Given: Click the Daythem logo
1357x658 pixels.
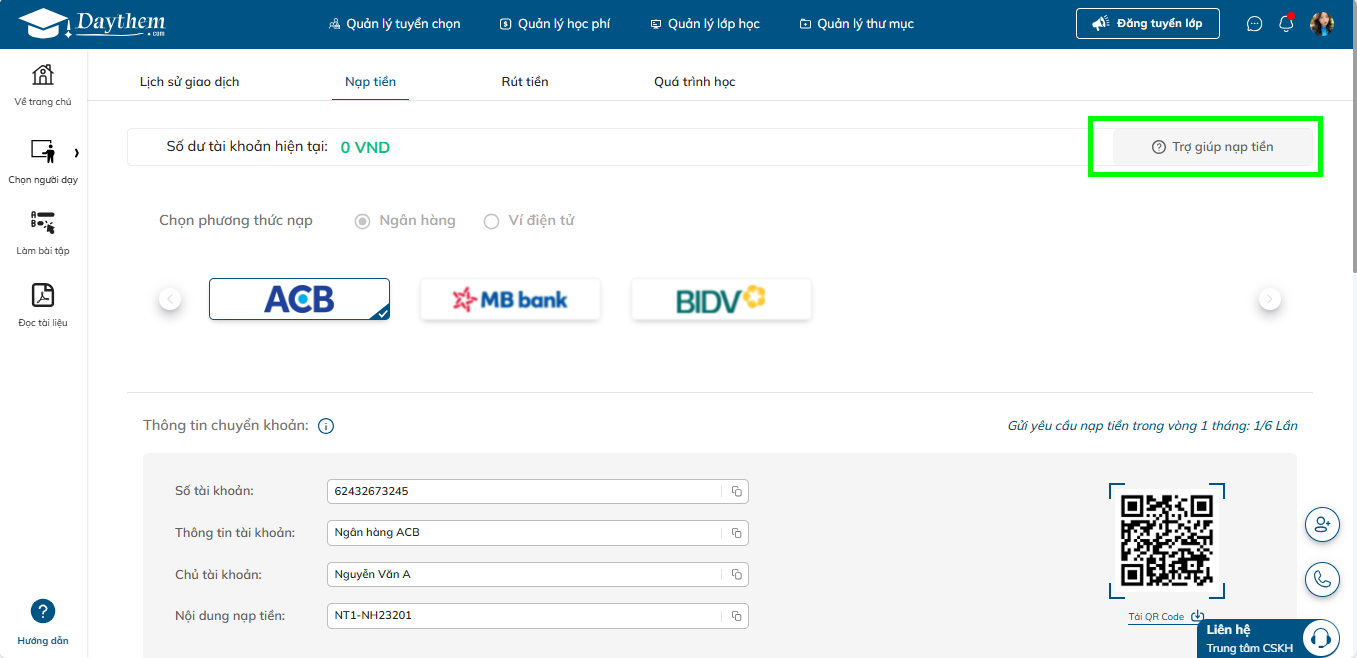Looking at the screenshot, I should (x=91, y=22).
